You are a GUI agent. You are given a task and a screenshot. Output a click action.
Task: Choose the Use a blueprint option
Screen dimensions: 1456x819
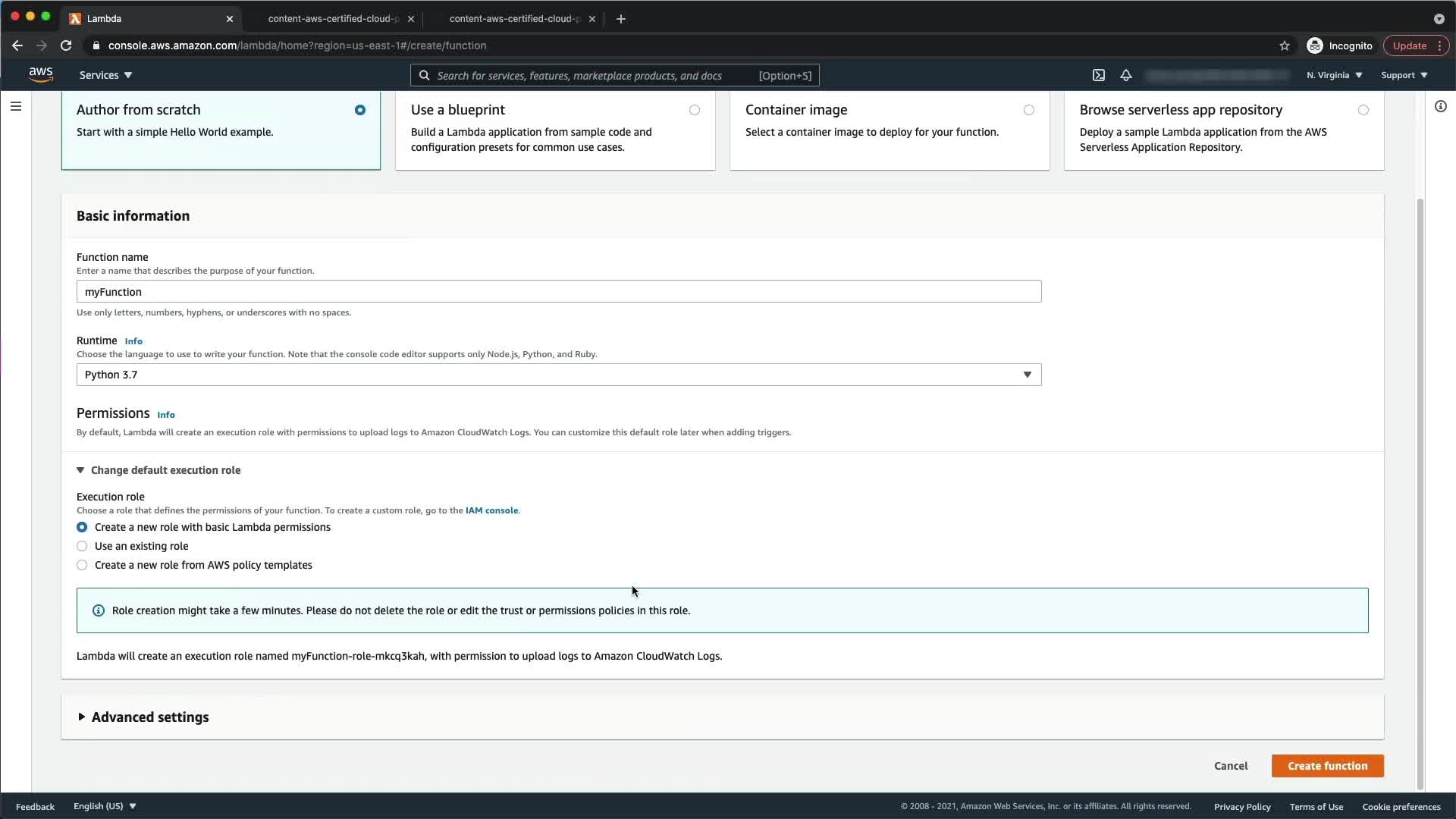point(694,110)
